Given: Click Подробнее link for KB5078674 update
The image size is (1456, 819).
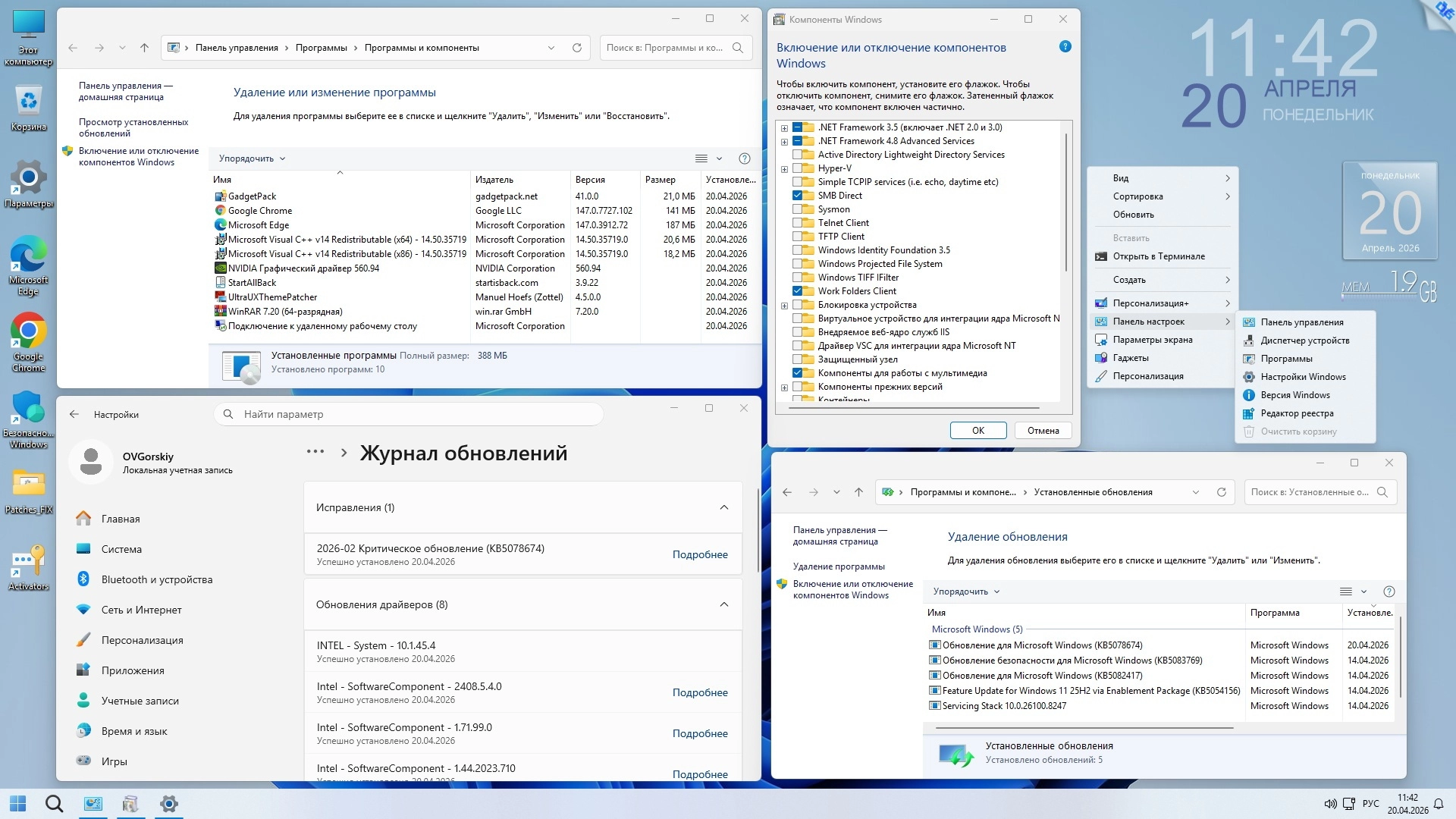Looking at the screenshot, I should 699,554.
